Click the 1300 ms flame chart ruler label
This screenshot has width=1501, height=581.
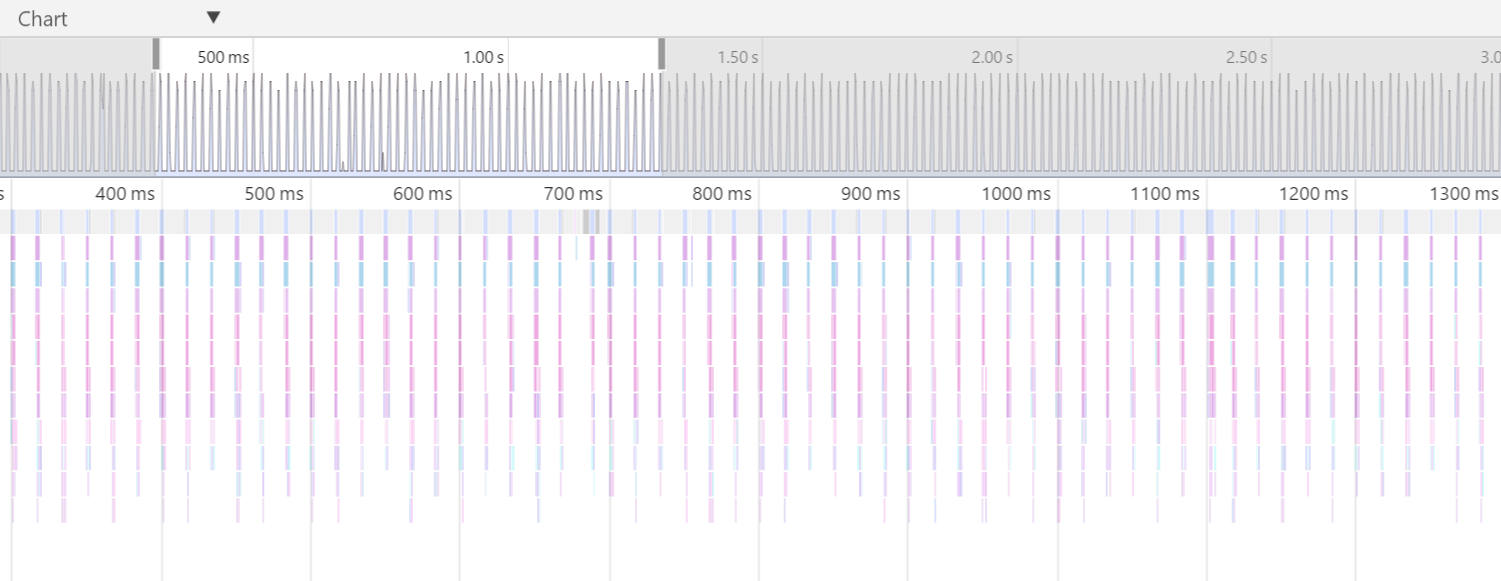click(x=1463, y=193)
